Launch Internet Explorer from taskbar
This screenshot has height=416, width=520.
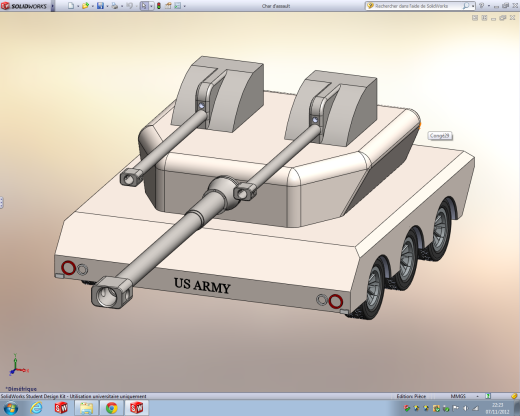point(36,408)
